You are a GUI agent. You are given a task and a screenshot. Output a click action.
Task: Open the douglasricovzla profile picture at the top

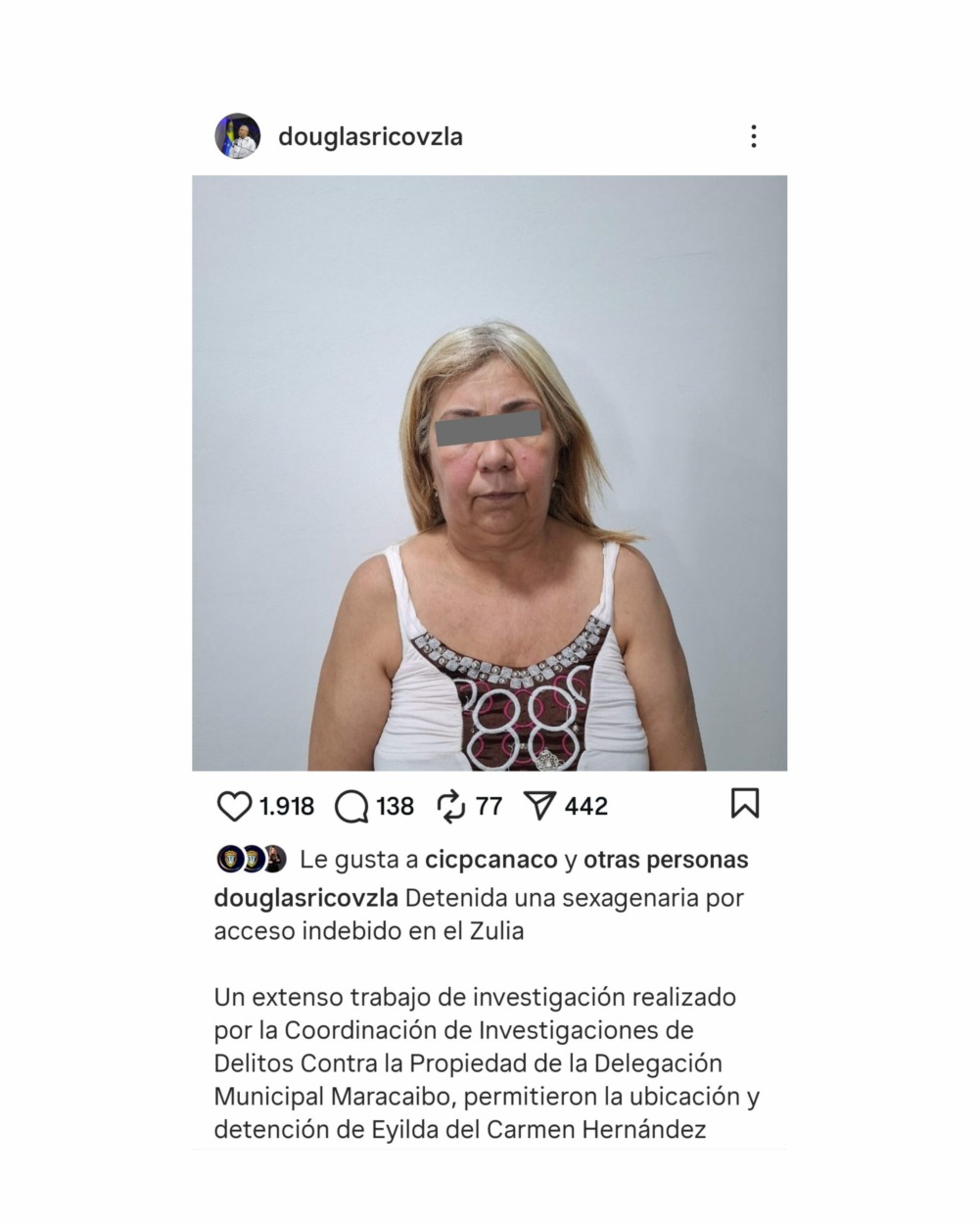238,136
